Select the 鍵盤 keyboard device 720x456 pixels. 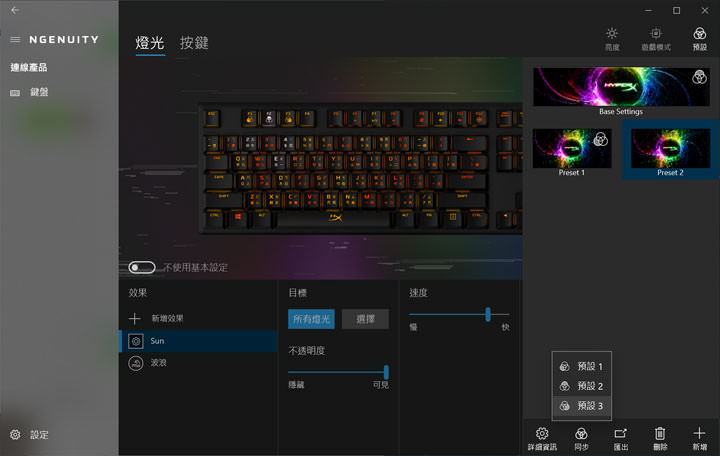tap(29, 92)
